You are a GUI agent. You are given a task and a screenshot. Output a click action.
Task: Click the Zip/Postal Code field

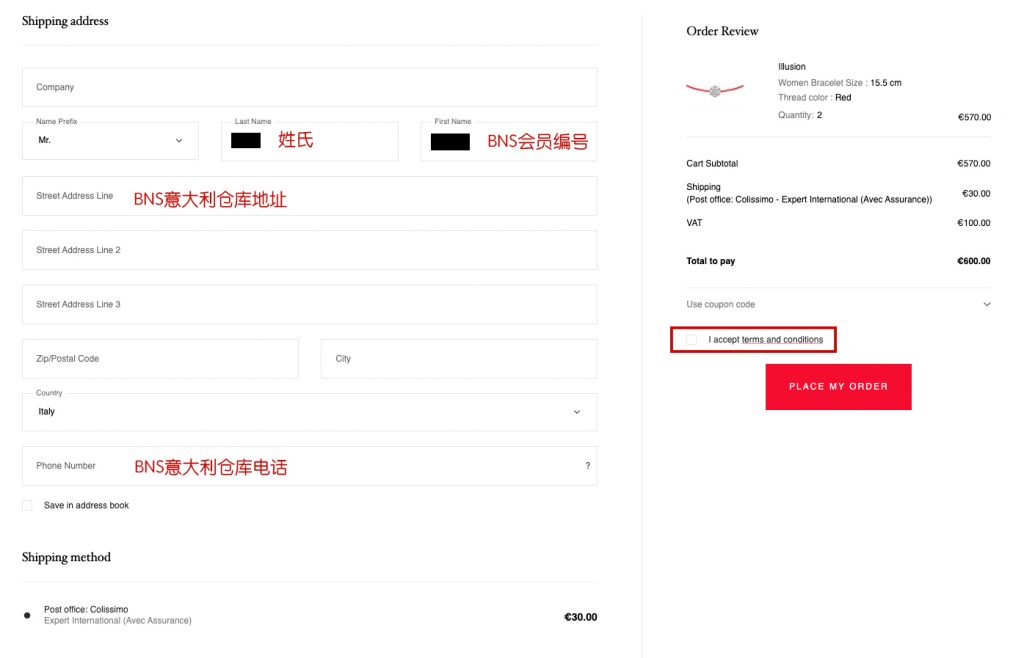160,358
